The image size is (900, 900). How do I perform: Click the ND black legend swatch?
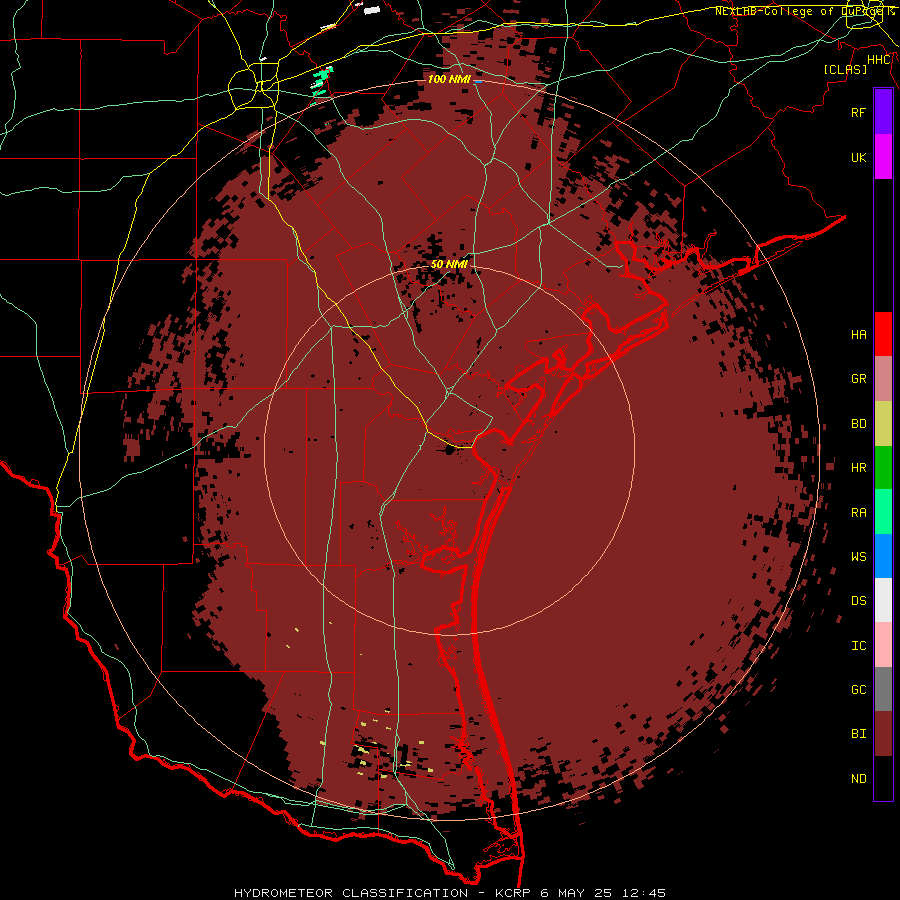pos(883,778)
